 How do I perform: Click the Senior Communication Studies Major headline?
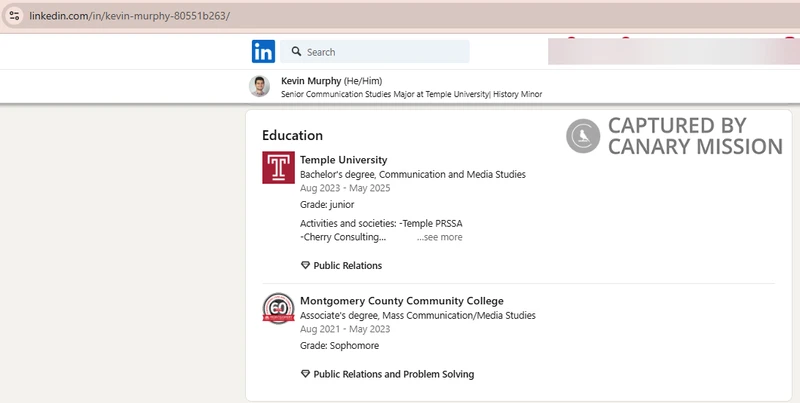click(x=411, y=94)
